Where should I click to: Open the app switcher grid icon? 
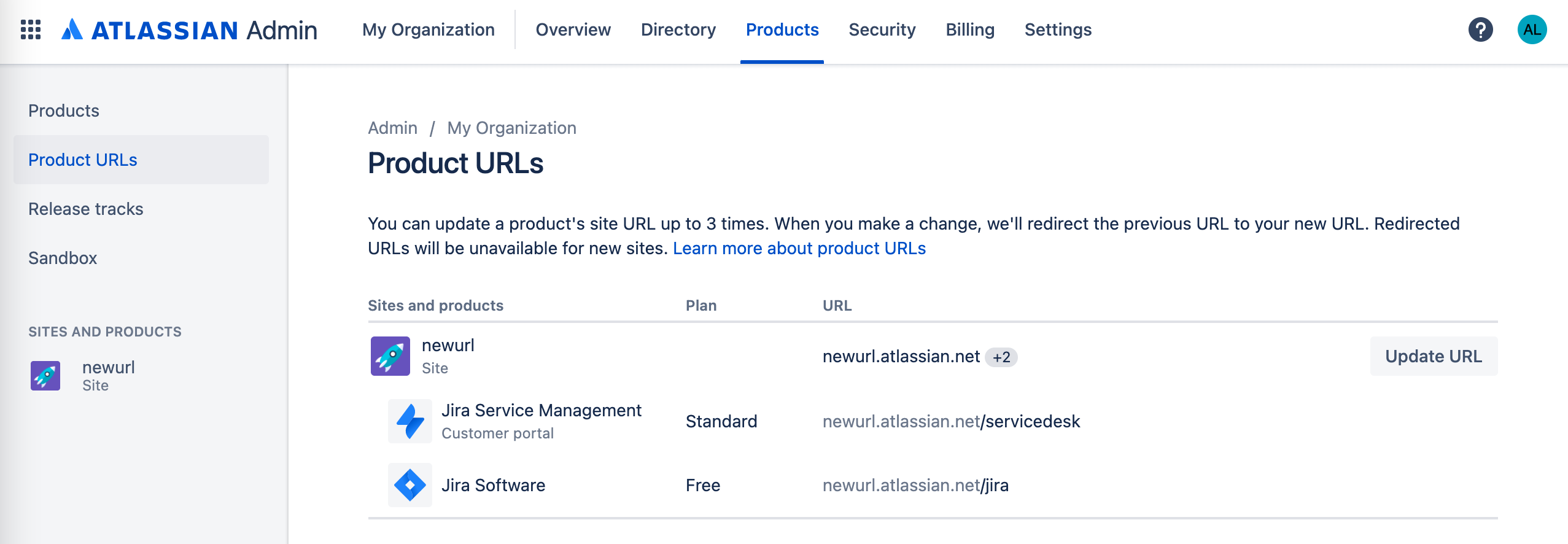coord(31,29)
